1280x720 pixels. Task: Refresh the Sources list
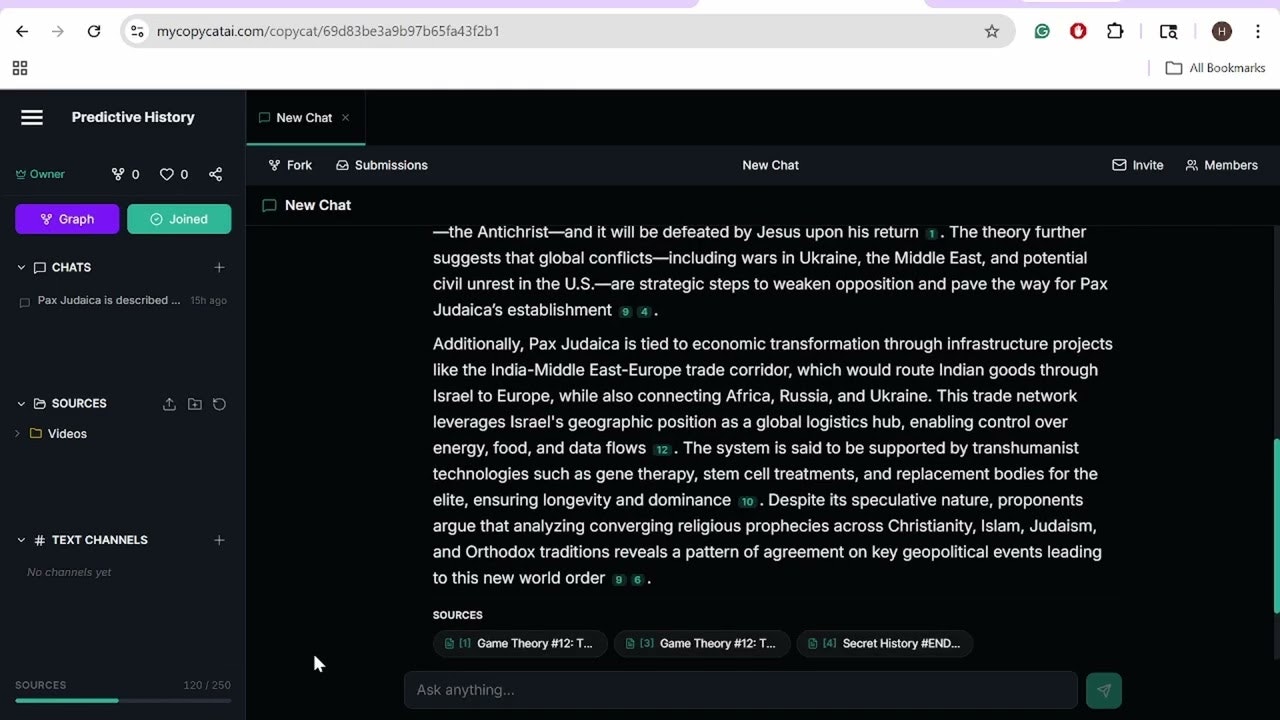pos(219,404)
